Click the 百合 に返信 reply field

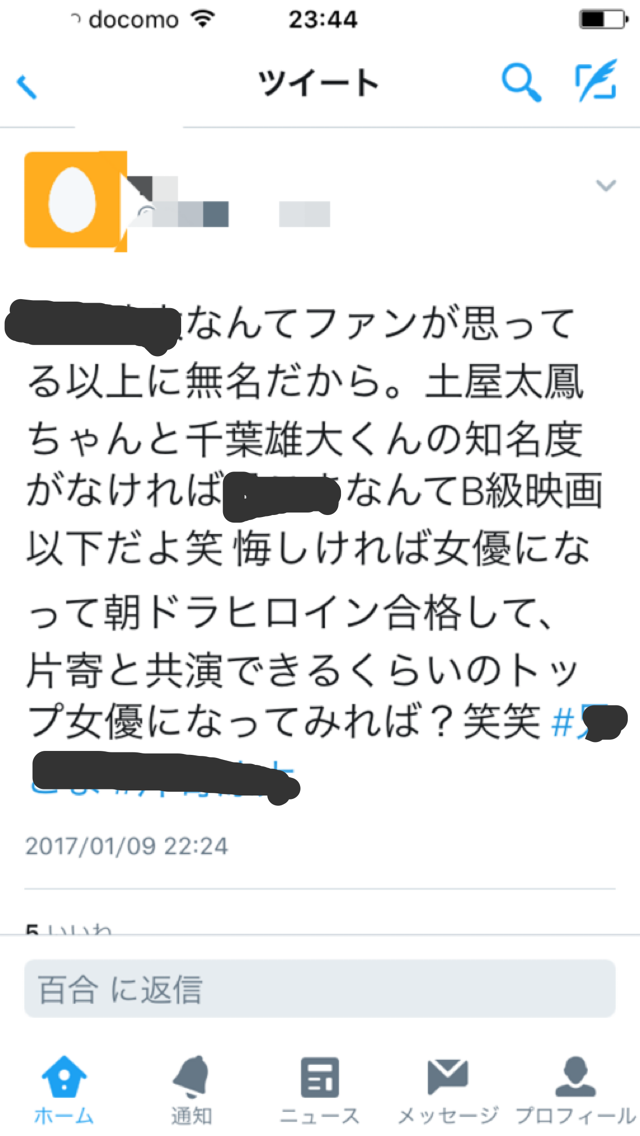[320, 989]
